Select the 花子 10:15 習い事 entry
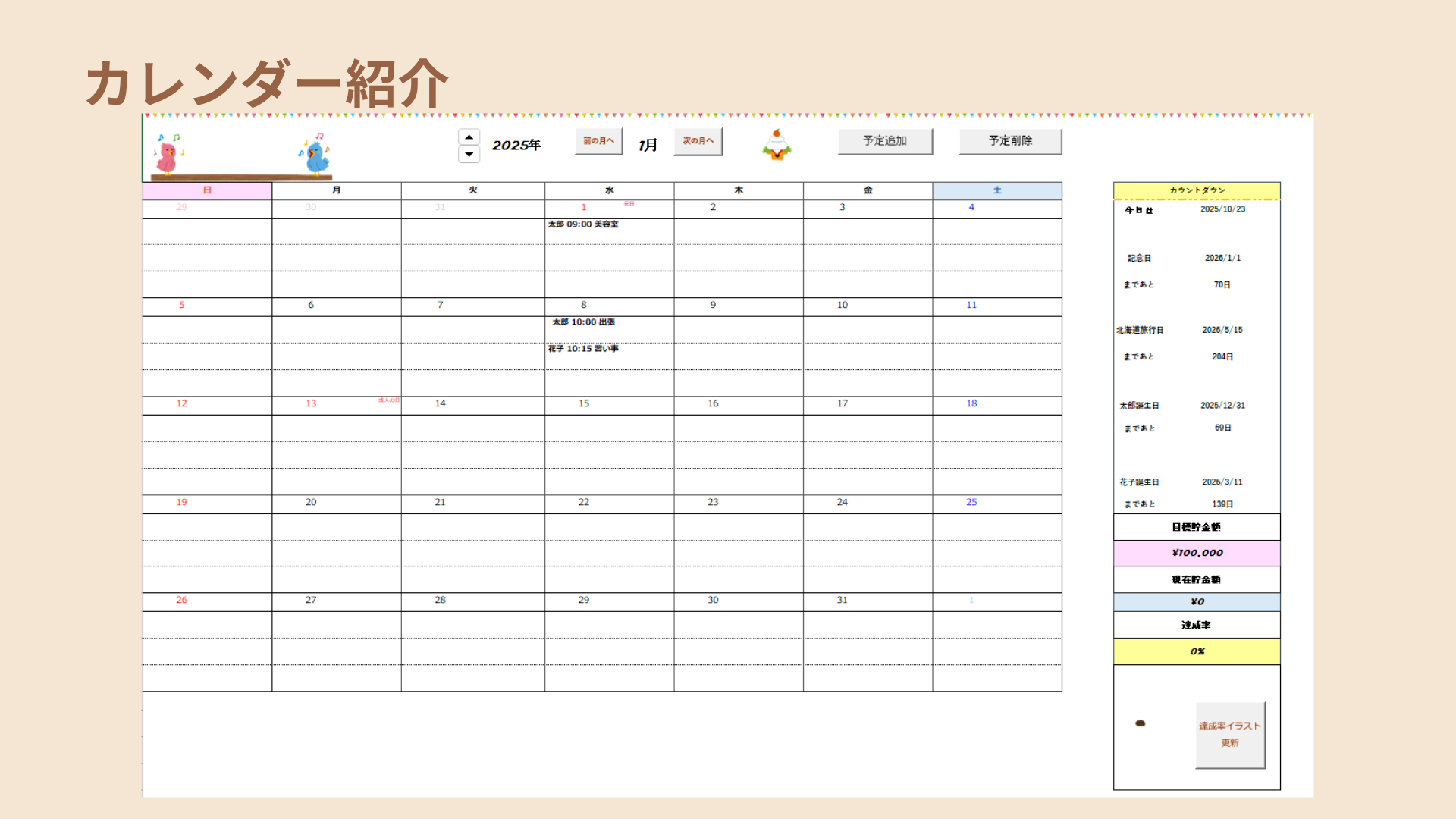The width and height of the screenshot is (1456, 819). (x=583, y=349)
